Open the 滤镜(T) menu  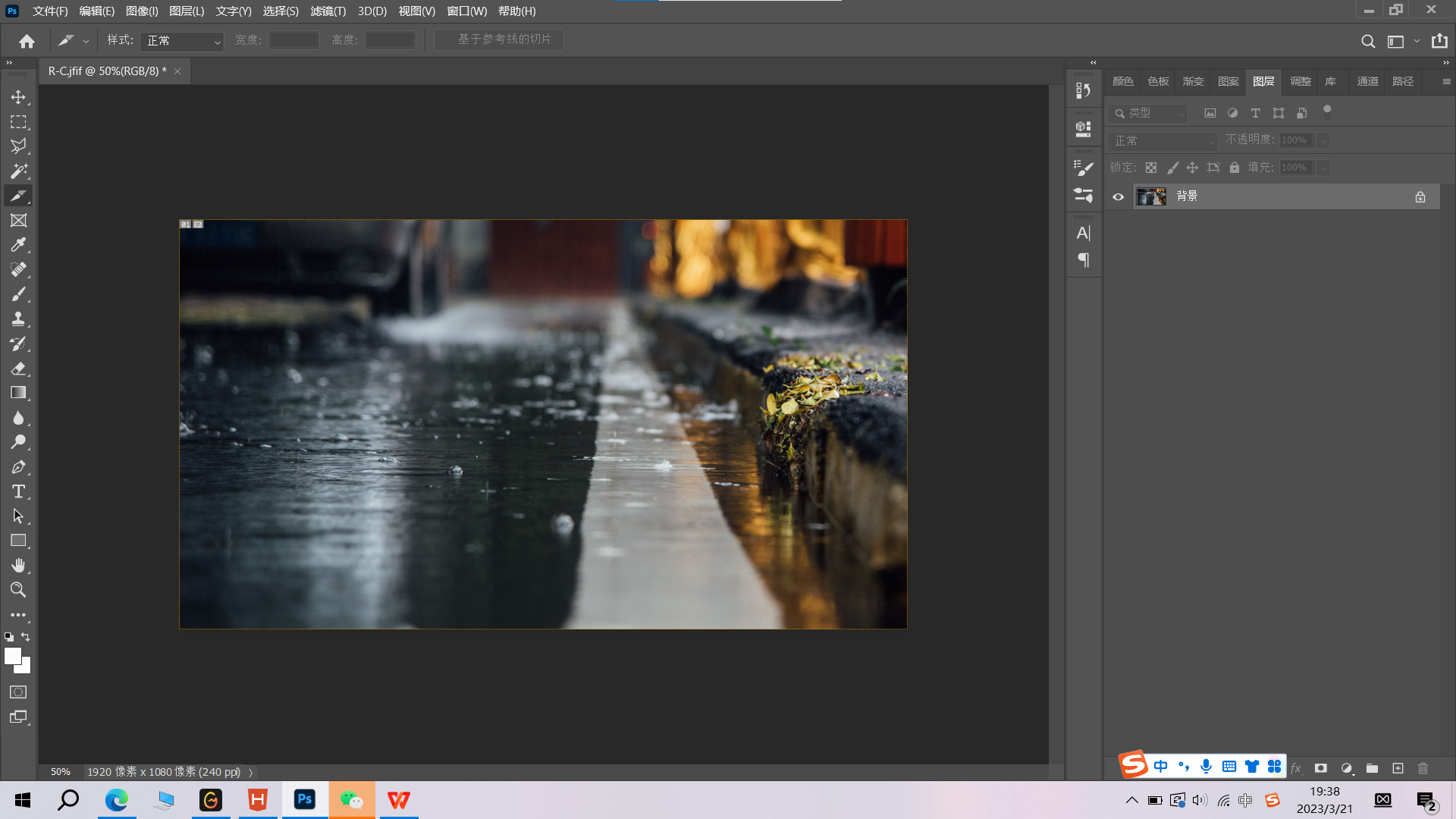point(328,11)
